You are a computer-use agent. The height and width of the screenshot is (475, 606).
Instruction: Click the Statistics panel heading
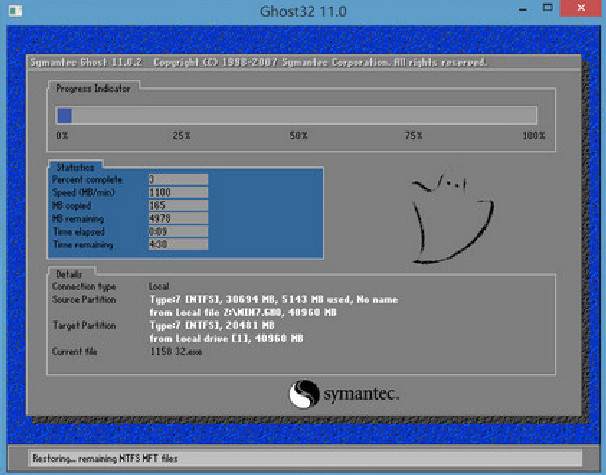tap(75, 167)
